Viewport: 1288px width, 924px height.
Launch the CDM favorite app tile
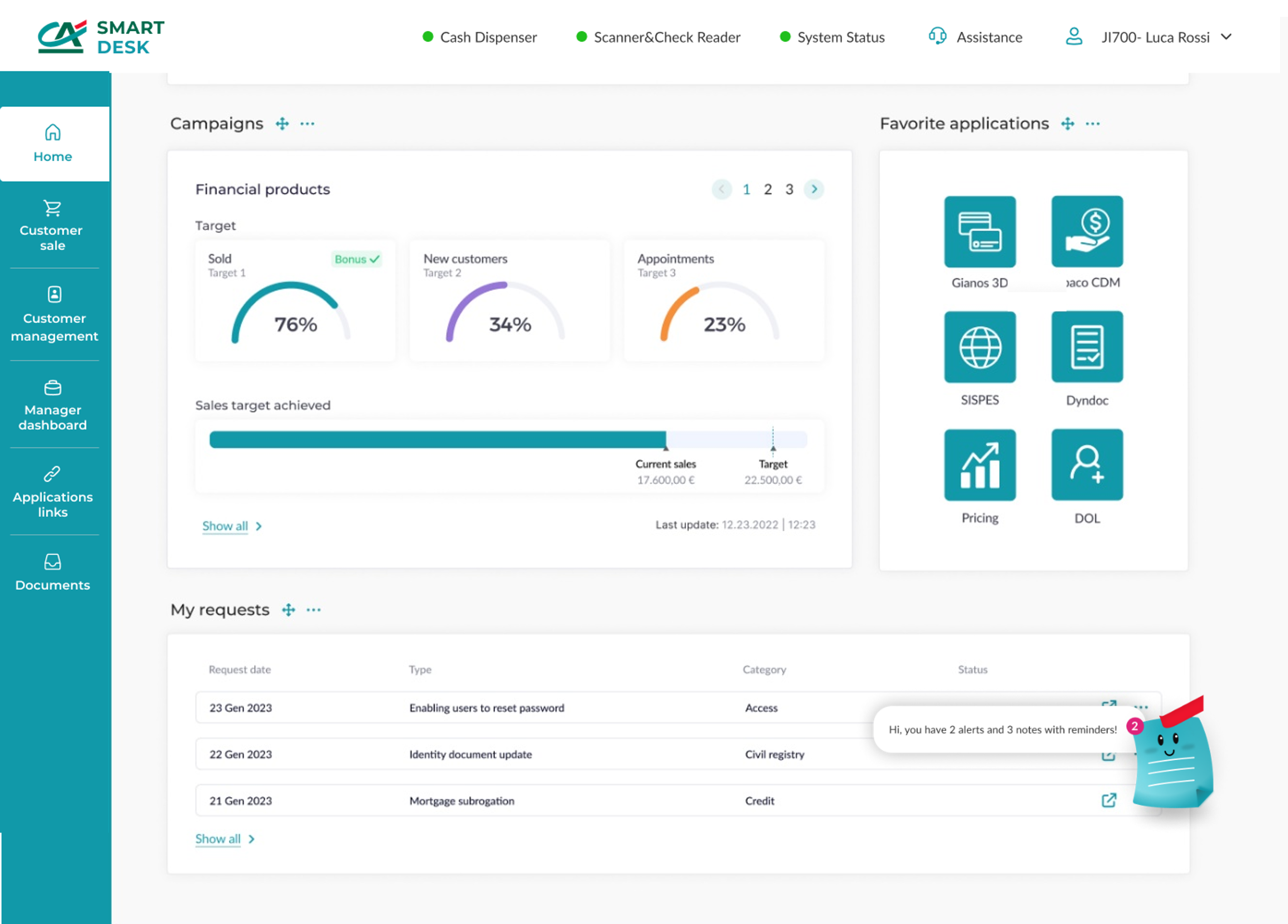click(1087, 231)
